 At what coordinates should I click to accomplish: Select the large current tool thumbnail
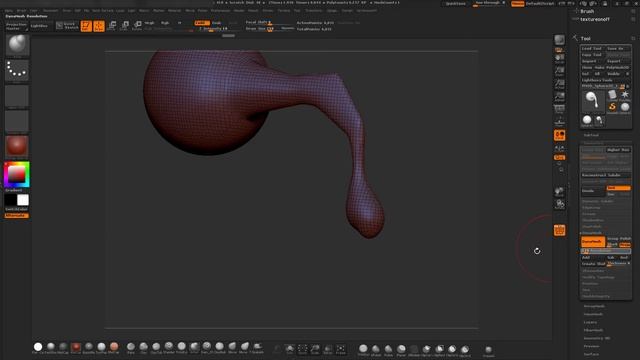click(593, 101)
